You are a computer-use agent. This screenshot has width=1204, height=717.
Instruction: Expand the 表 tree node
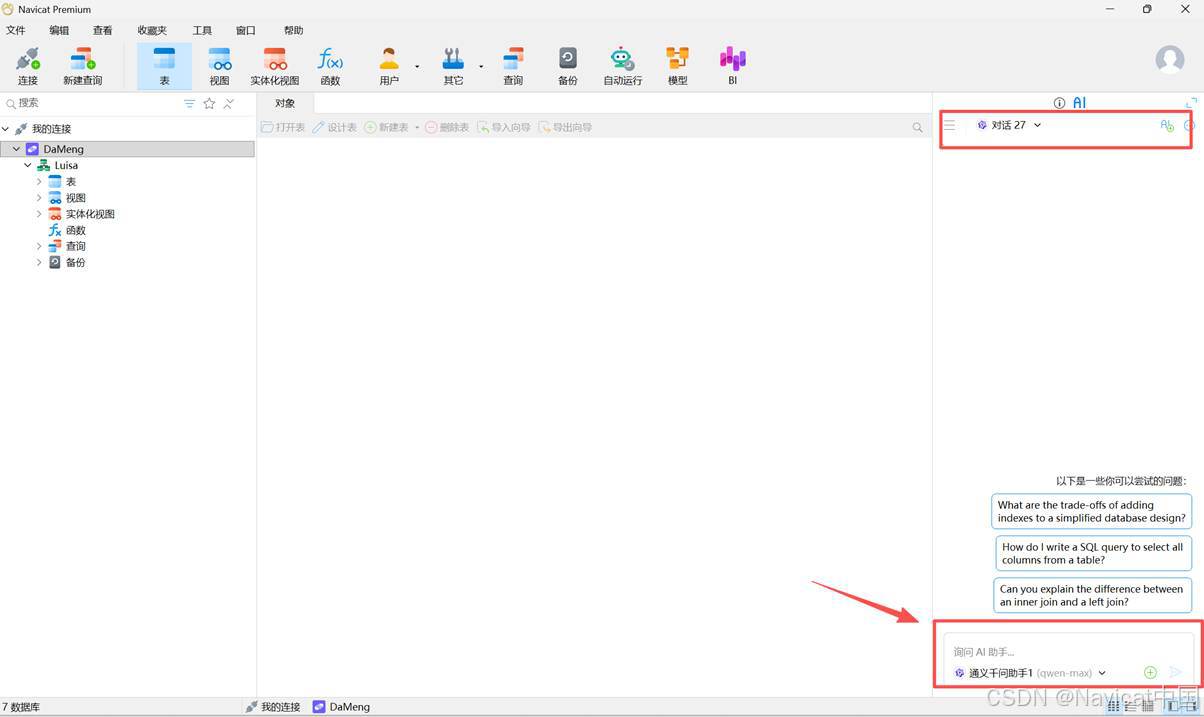(x=39, y=181)
